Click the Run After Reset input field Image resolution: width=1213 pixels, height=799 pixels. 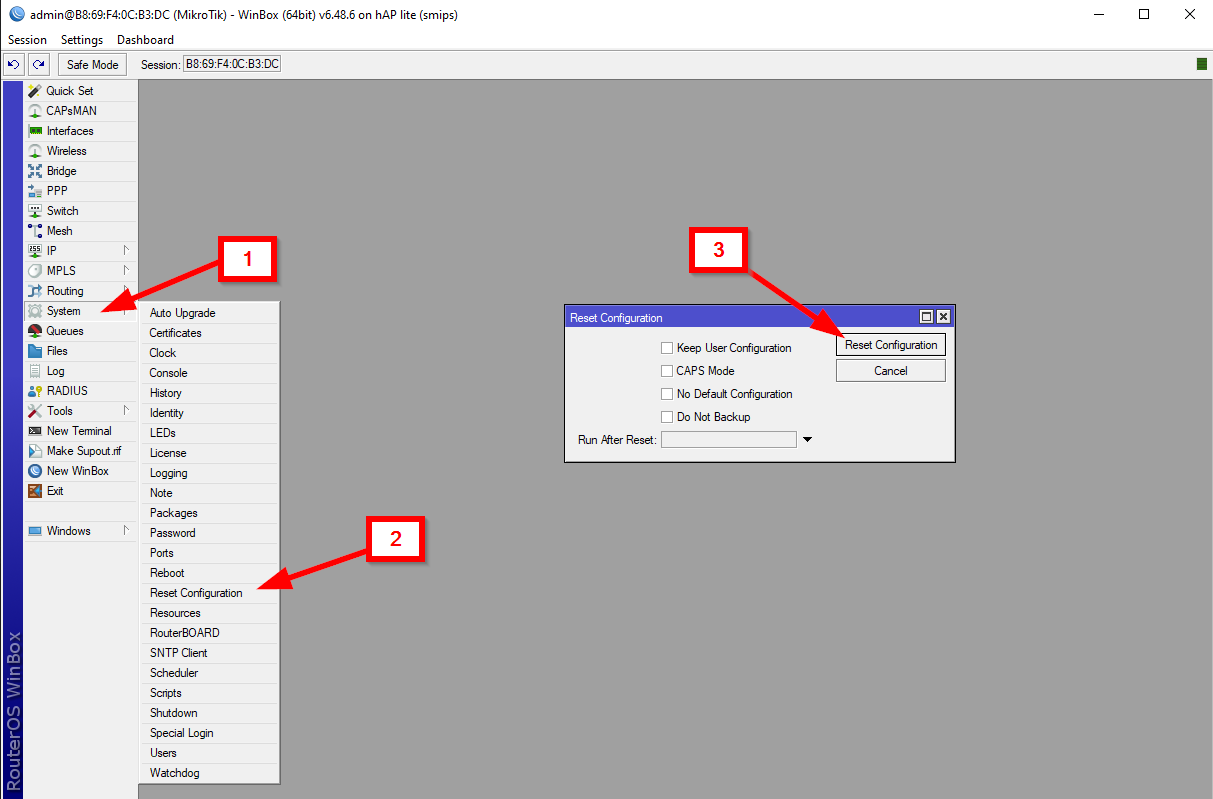(x=729, y=440)
